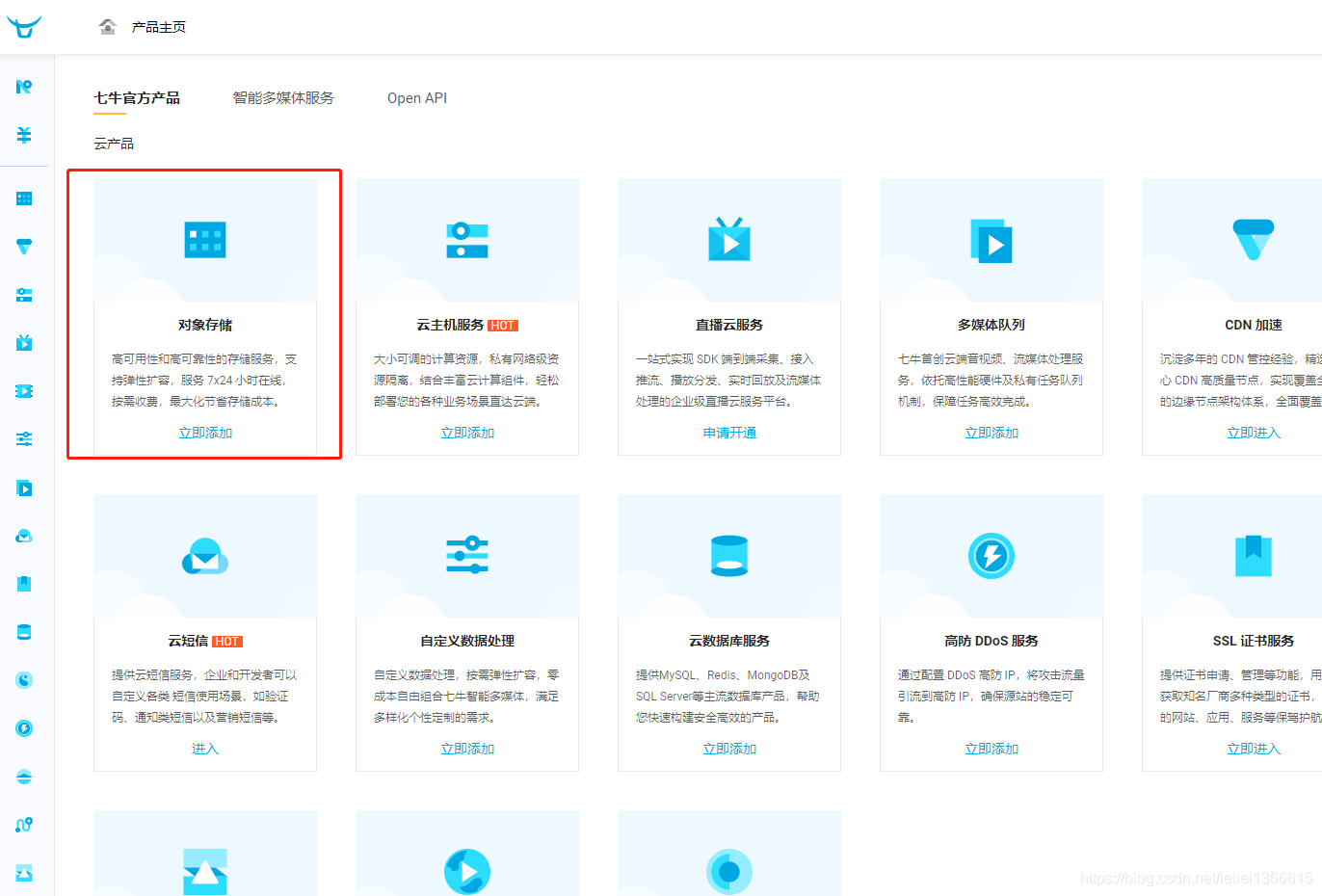The width and height of the screenshot is (1322, 896).
Task: Open the sliders data-processing icon in the sidebar
Action: pyautogui.click(x=24, y=439)
